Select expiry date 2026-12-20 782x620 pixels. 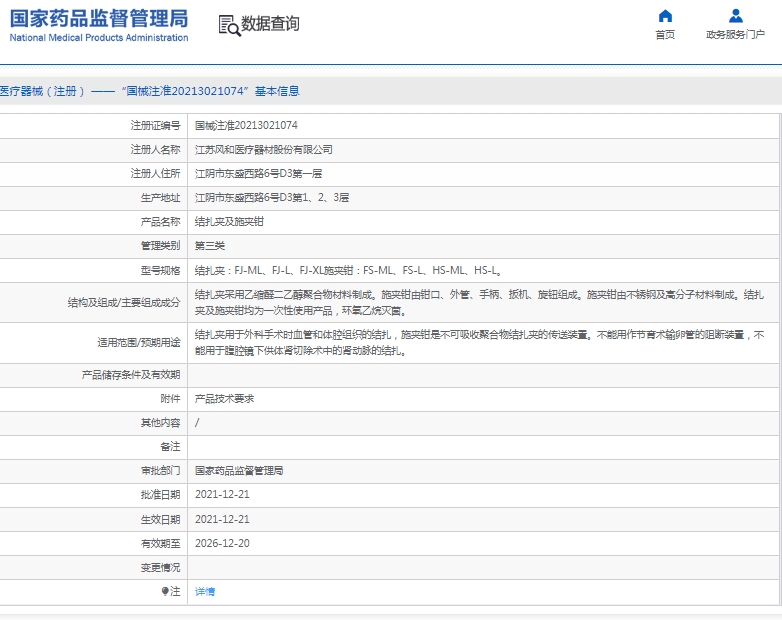click(x=222, y=543)
